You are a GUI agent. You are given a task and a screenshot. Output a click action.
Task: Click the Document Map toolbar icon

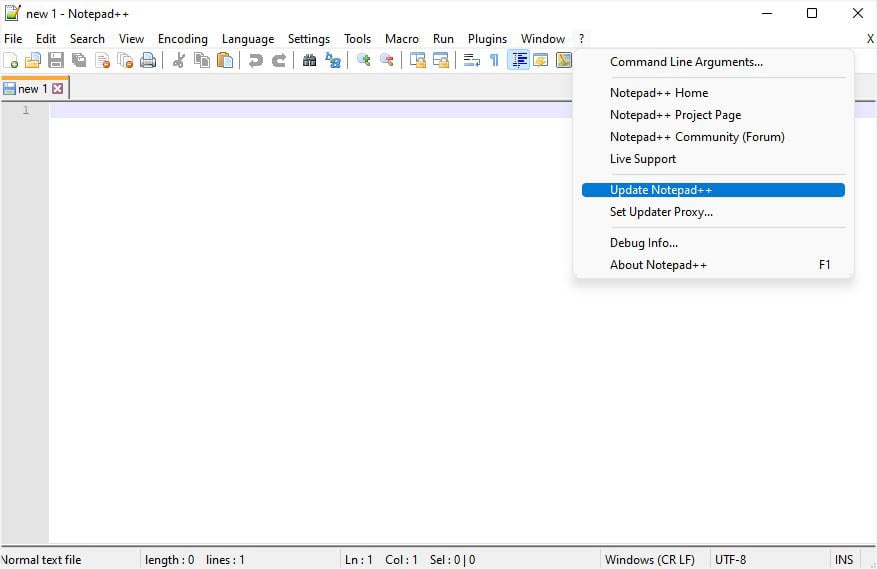[564, 60]
